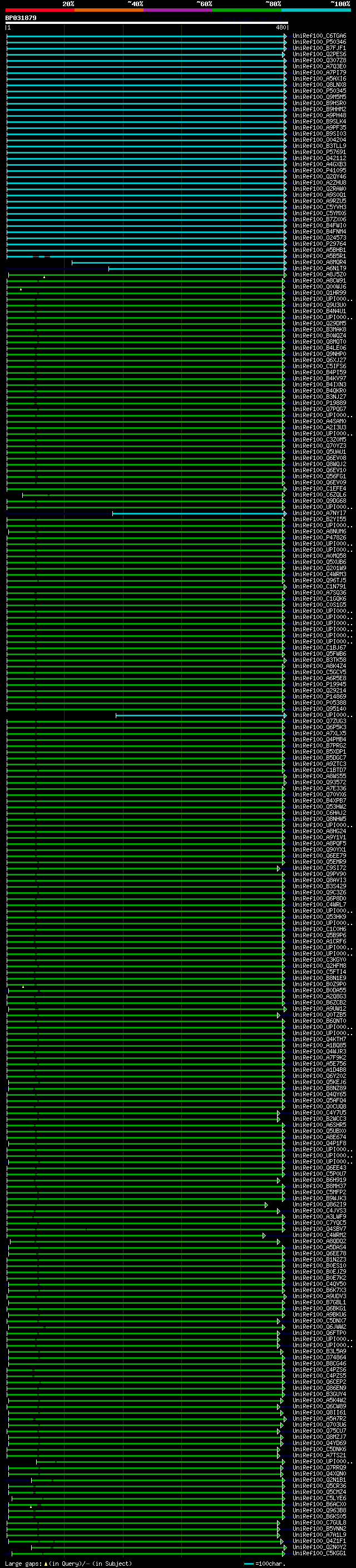
Task: Select hit label UniRef100_Q6CEP2
Action: 319,1382
